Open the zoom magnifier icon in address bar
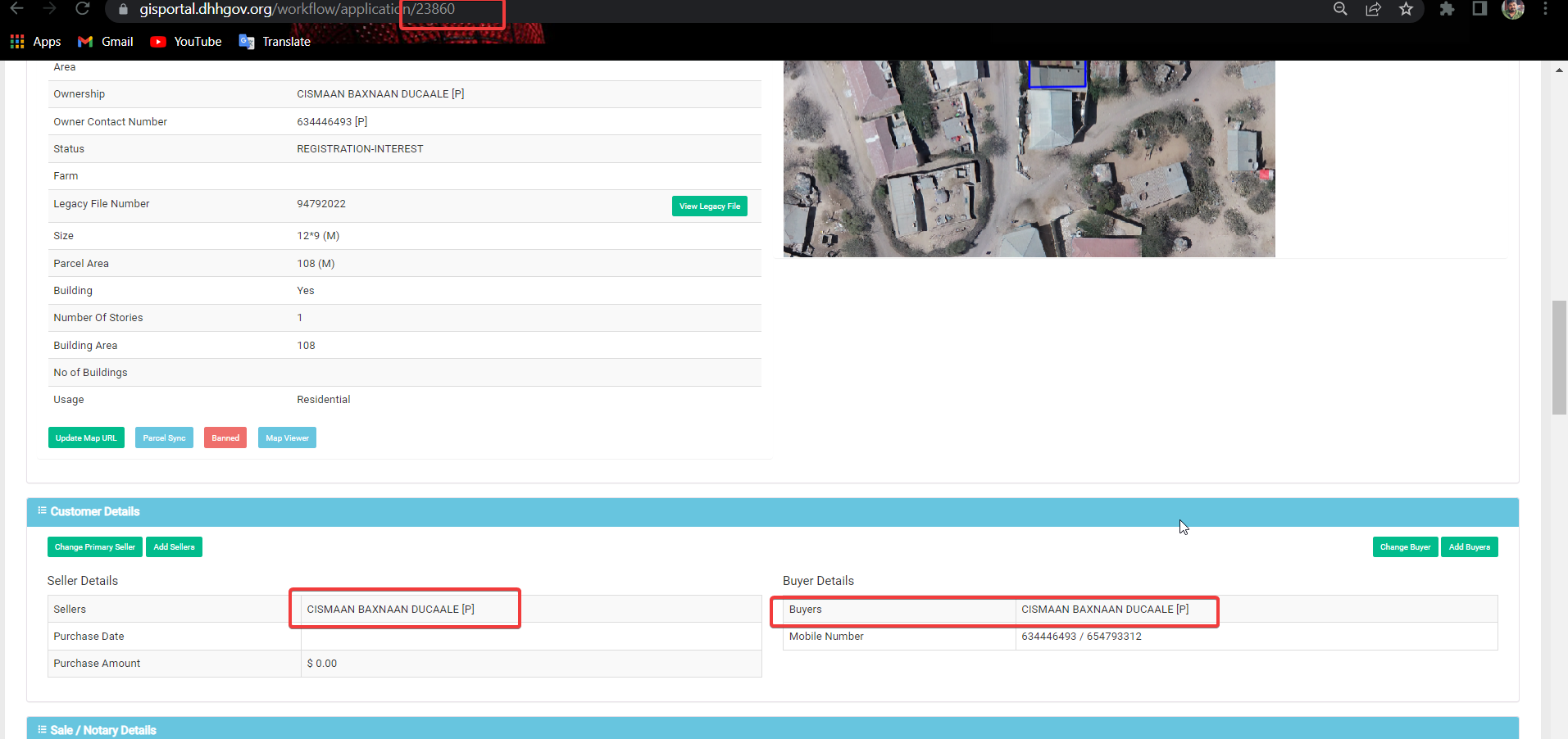The height and width of the screenshot is (739, 1568). point(1341,9)
